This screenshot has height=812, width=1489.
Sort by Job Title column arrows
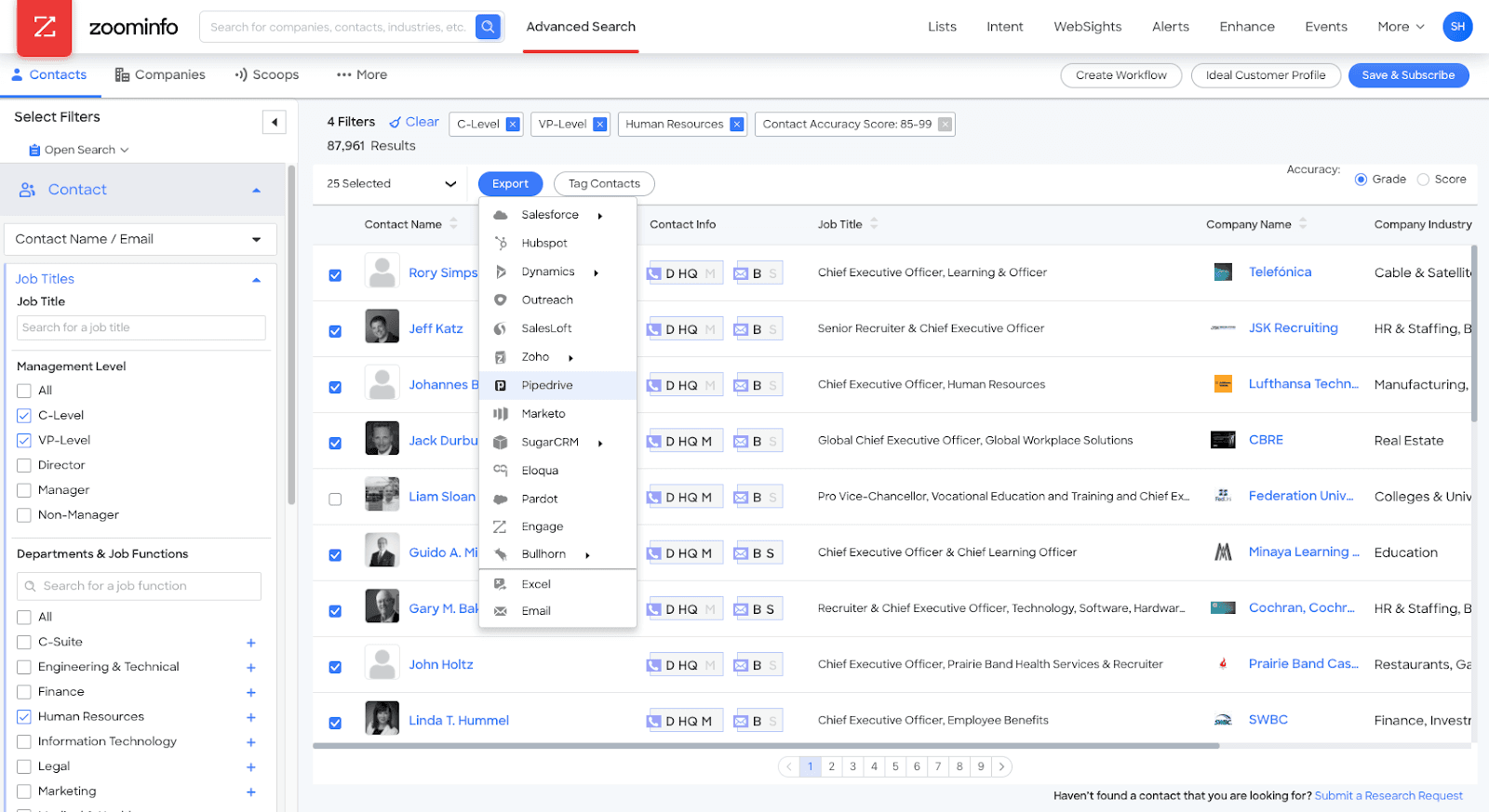pos(874,223)
